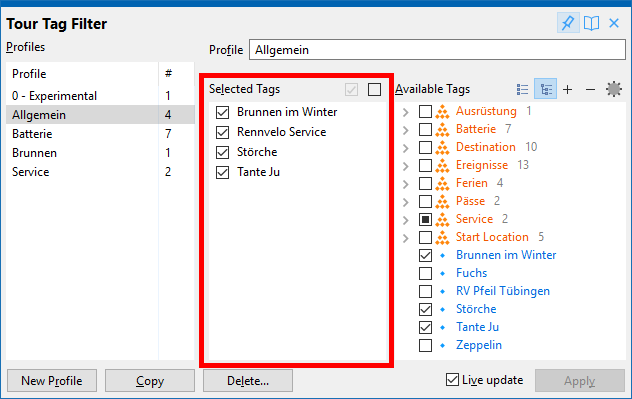Switch Available Tags to hierarchical tree view
632x399 pixels.
(x=546, y=89)
